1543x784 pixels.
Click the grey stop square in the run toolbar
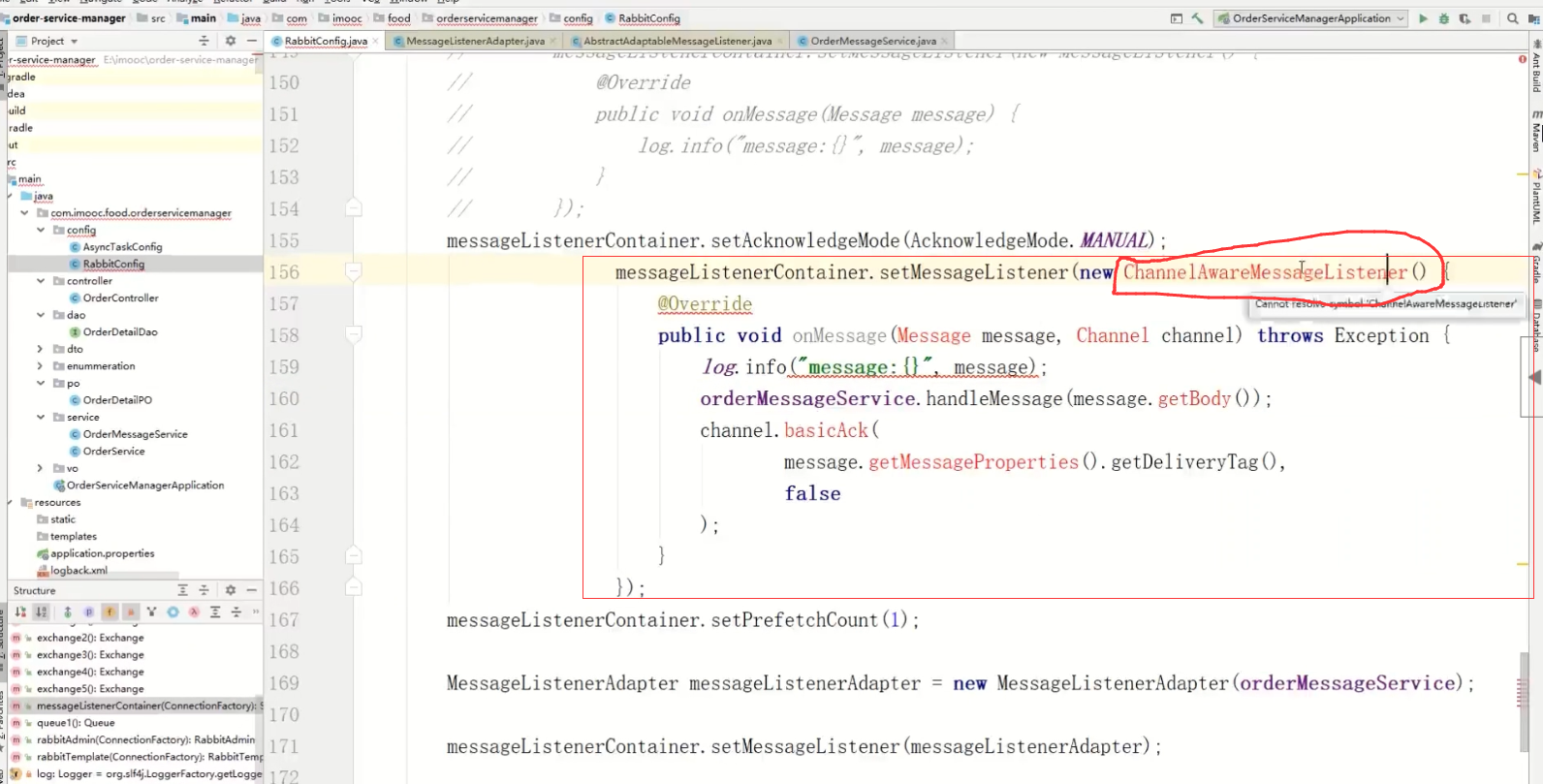(1486, 18)
